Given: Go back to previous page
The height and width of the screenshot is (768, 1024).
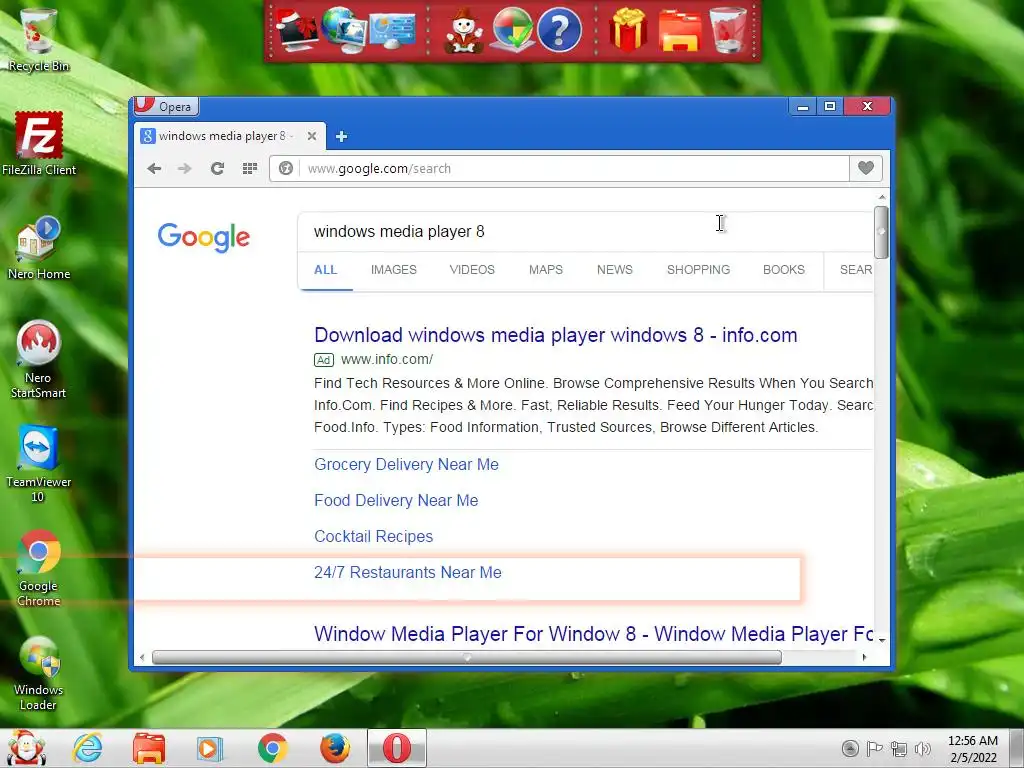Looking at the screenshot, I should pos(154,168).
